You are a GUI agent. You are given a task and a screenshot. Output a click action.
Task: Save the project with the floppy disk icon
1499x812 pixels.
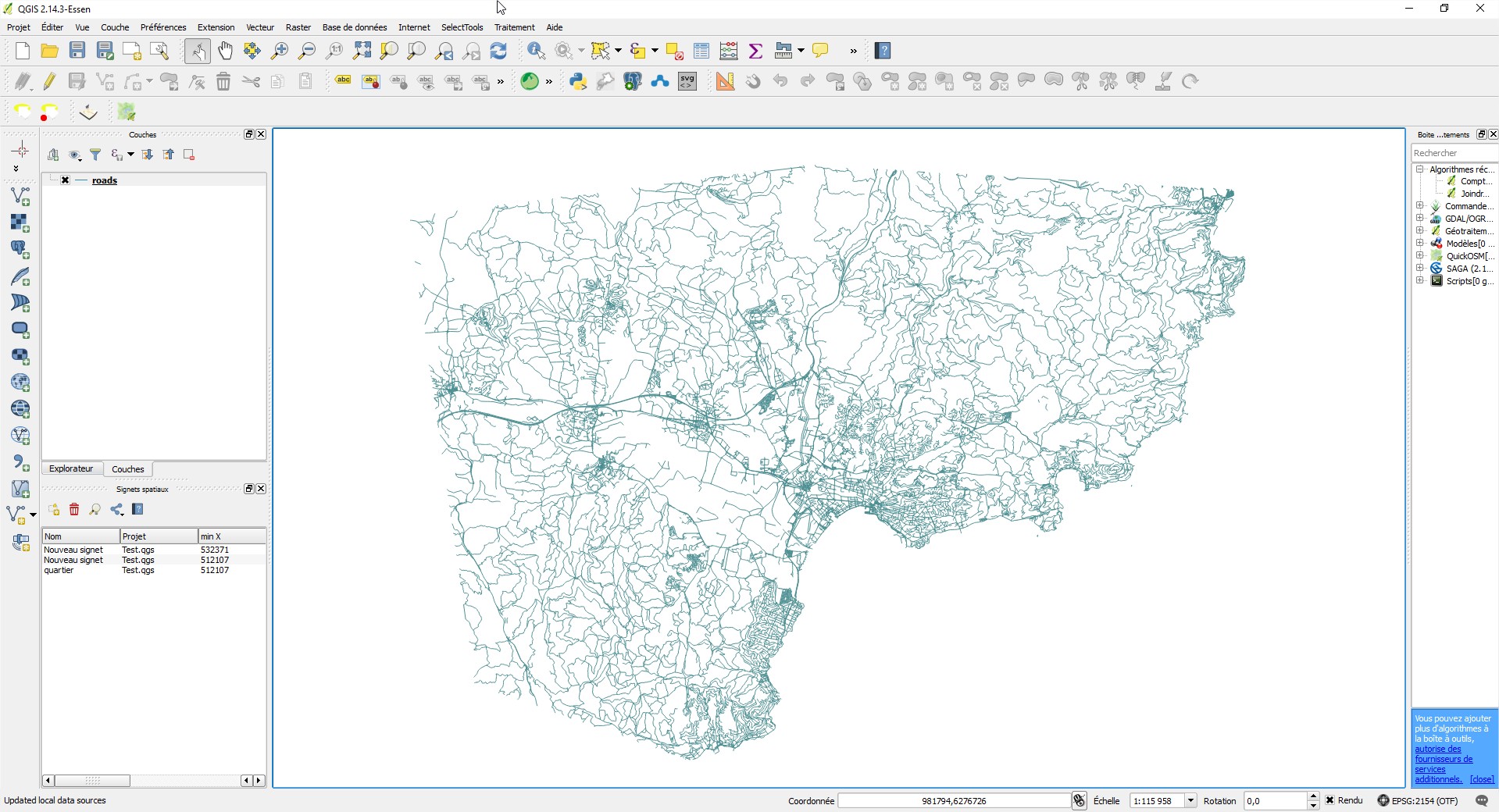point(77,51)
